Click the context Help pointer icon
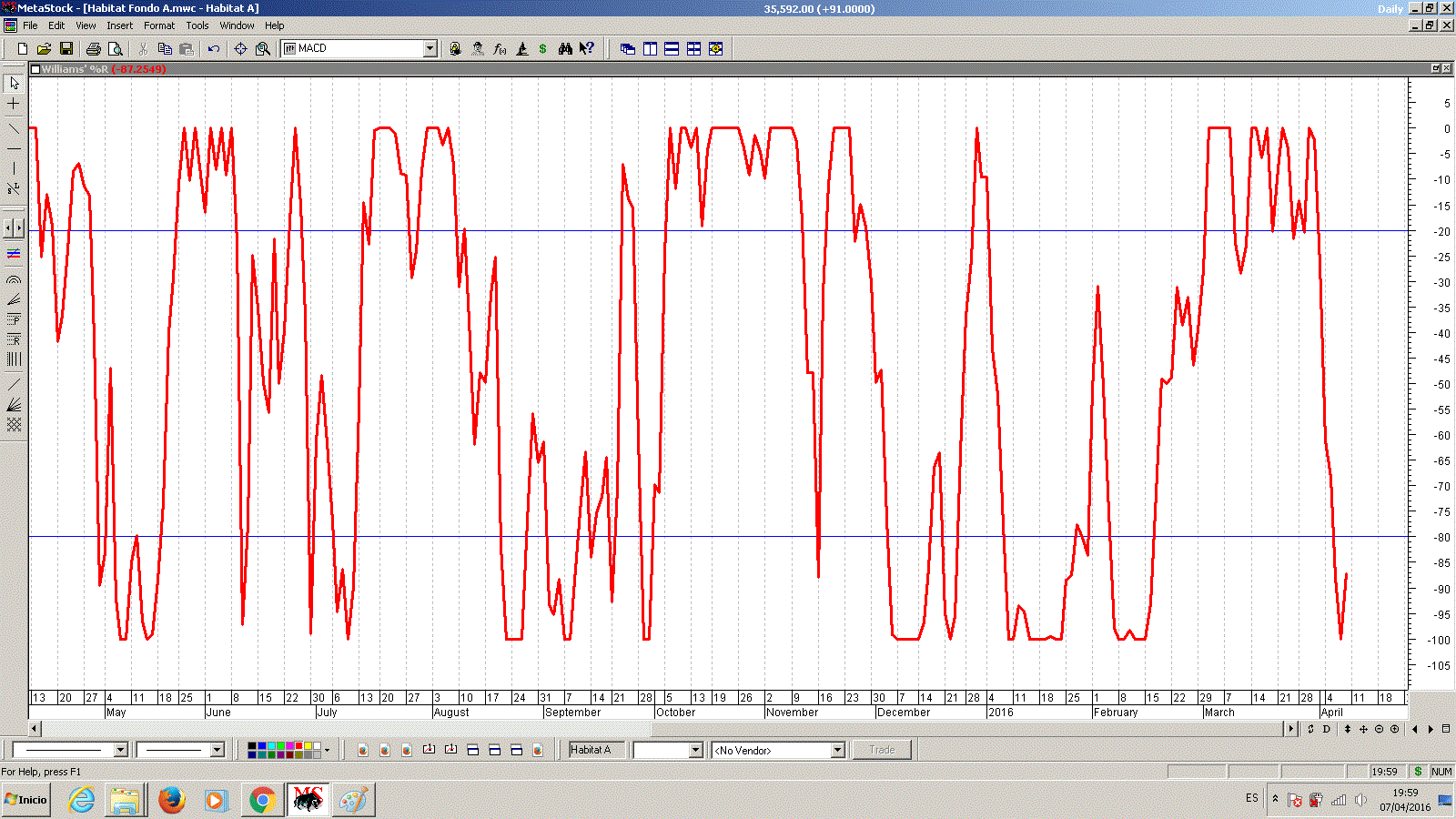Viewport: 1456px width, 819px height. [587, 49]
